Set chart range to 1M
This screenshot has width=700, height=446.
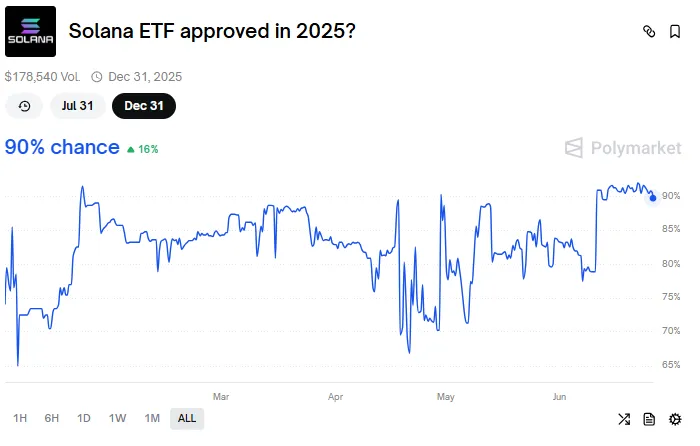(152, 418)
